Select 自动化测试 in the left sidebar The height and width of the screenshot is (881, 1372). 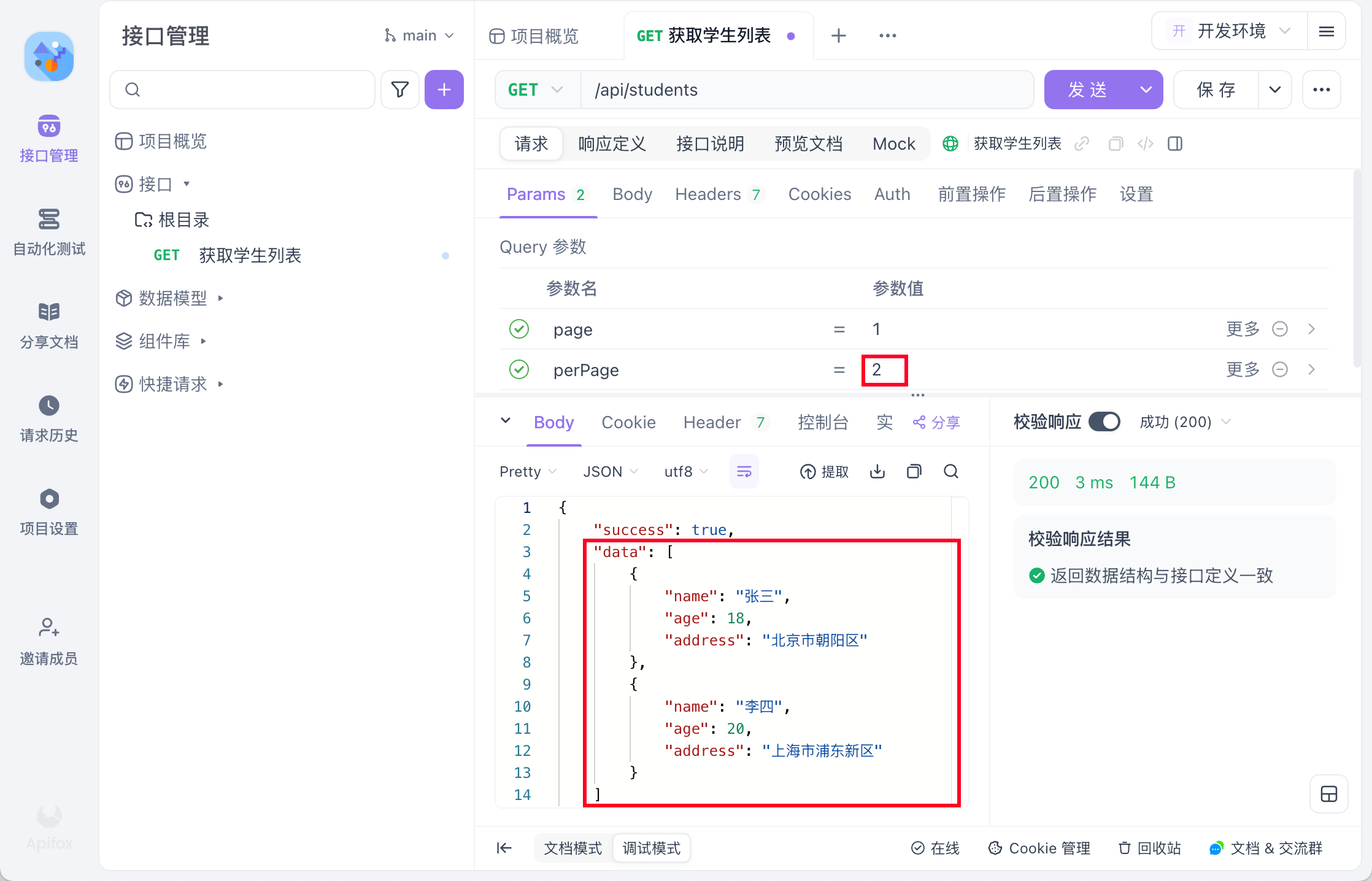[x=48, y=233]
